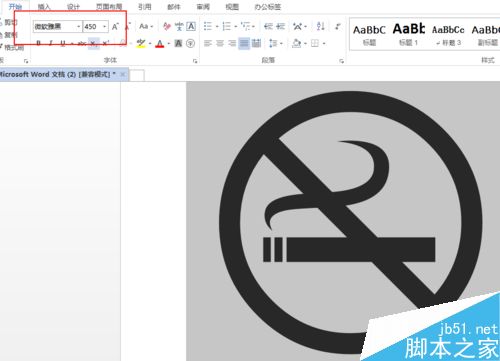Open the font size 450 dropdown arrow

tap(104, 26)
